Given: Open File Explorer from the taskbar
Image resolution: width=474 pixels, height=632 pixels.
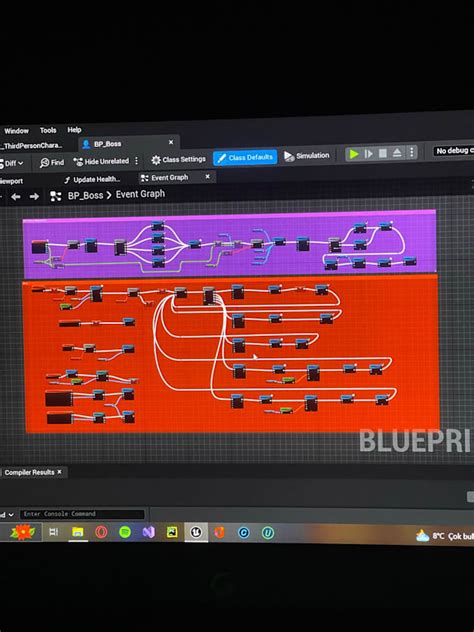Looking at the screenshot, I should coord(77,532).
